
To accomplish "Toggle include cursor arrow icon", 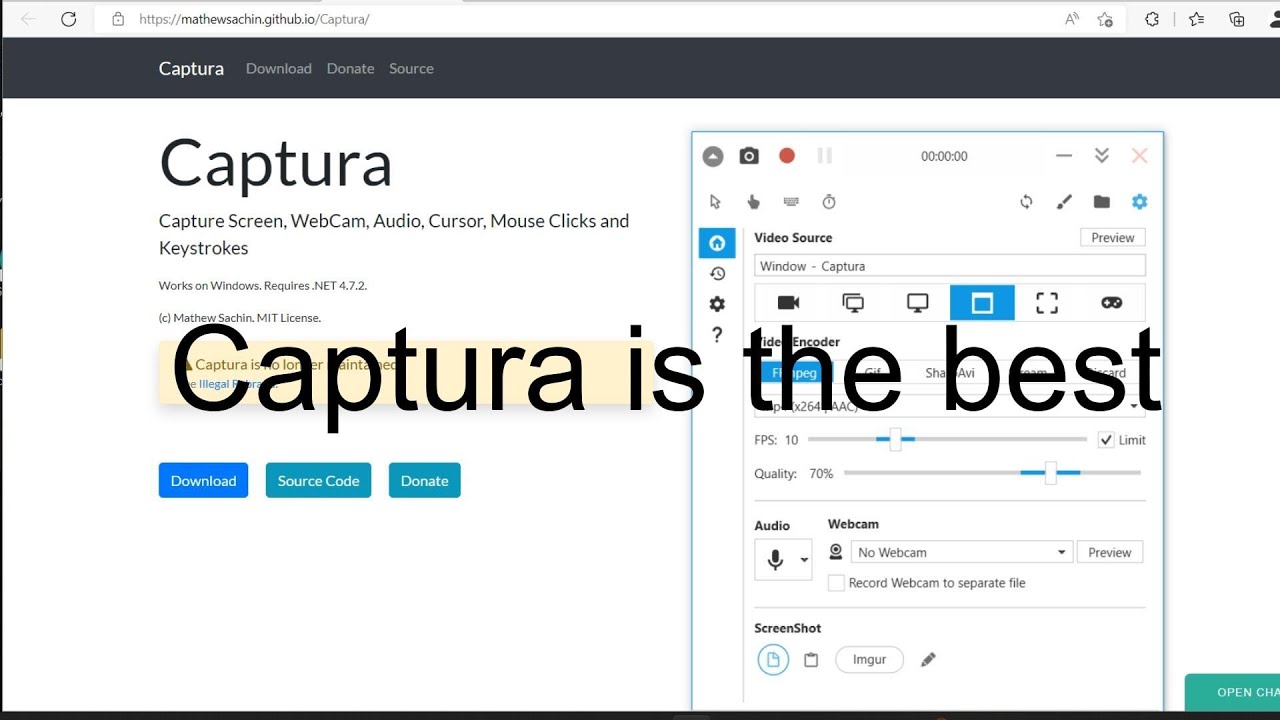I will point(715,202).
